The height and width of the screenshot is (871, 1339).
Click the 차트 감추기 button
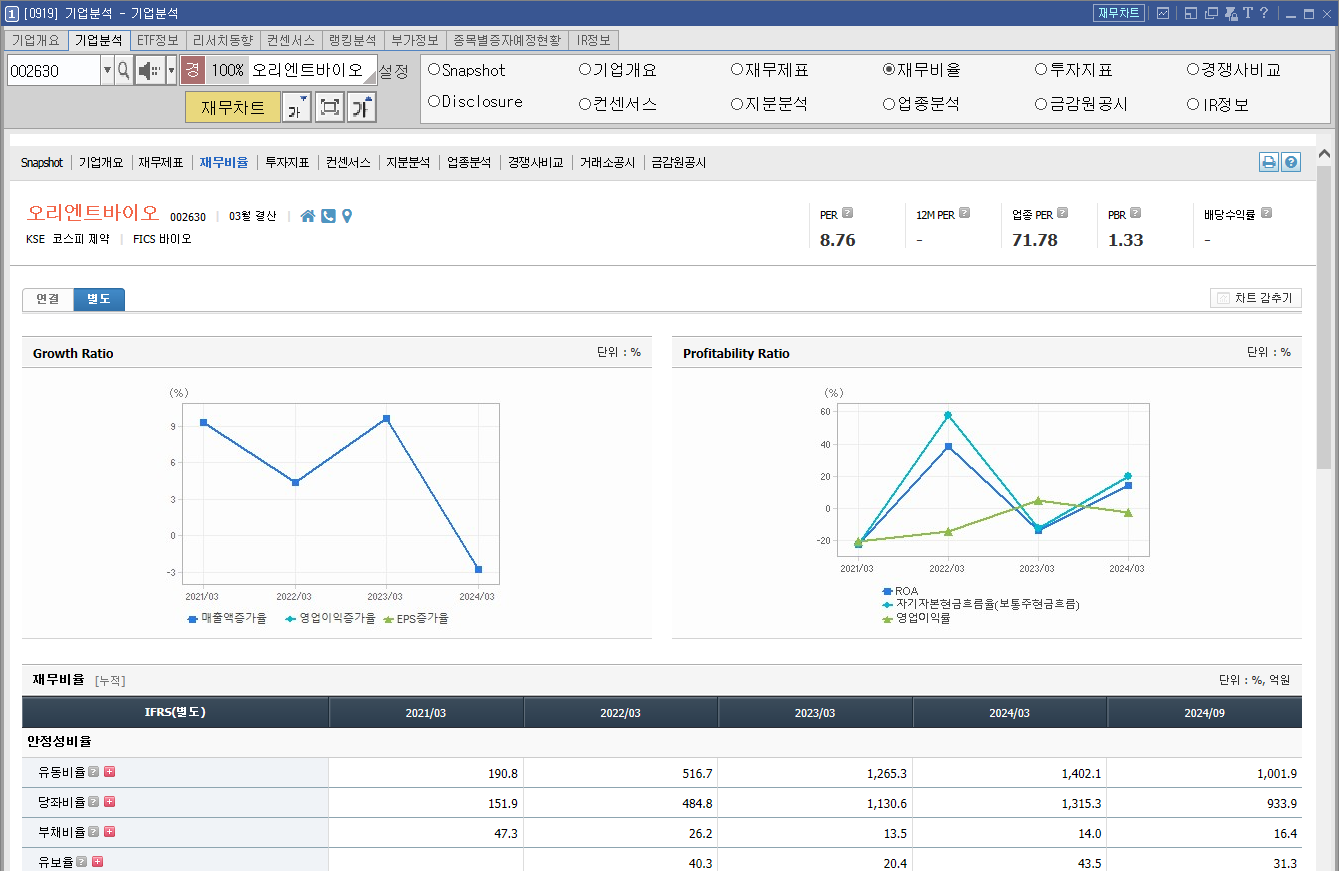point(1256,298)
